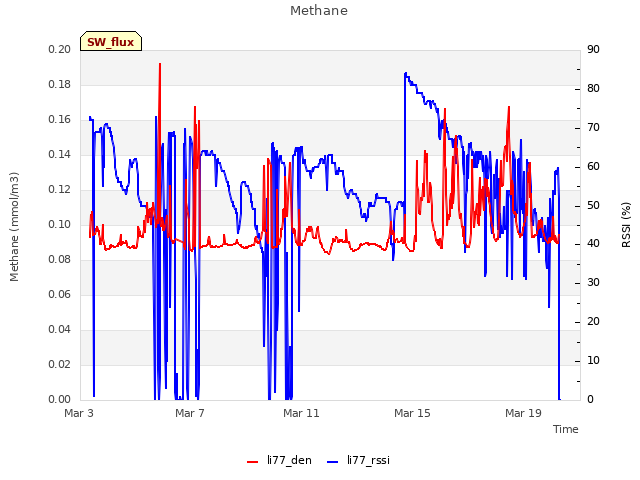Click the 0.02 left axis value
Screen dimensions: 640x480
tap(60, 364)
